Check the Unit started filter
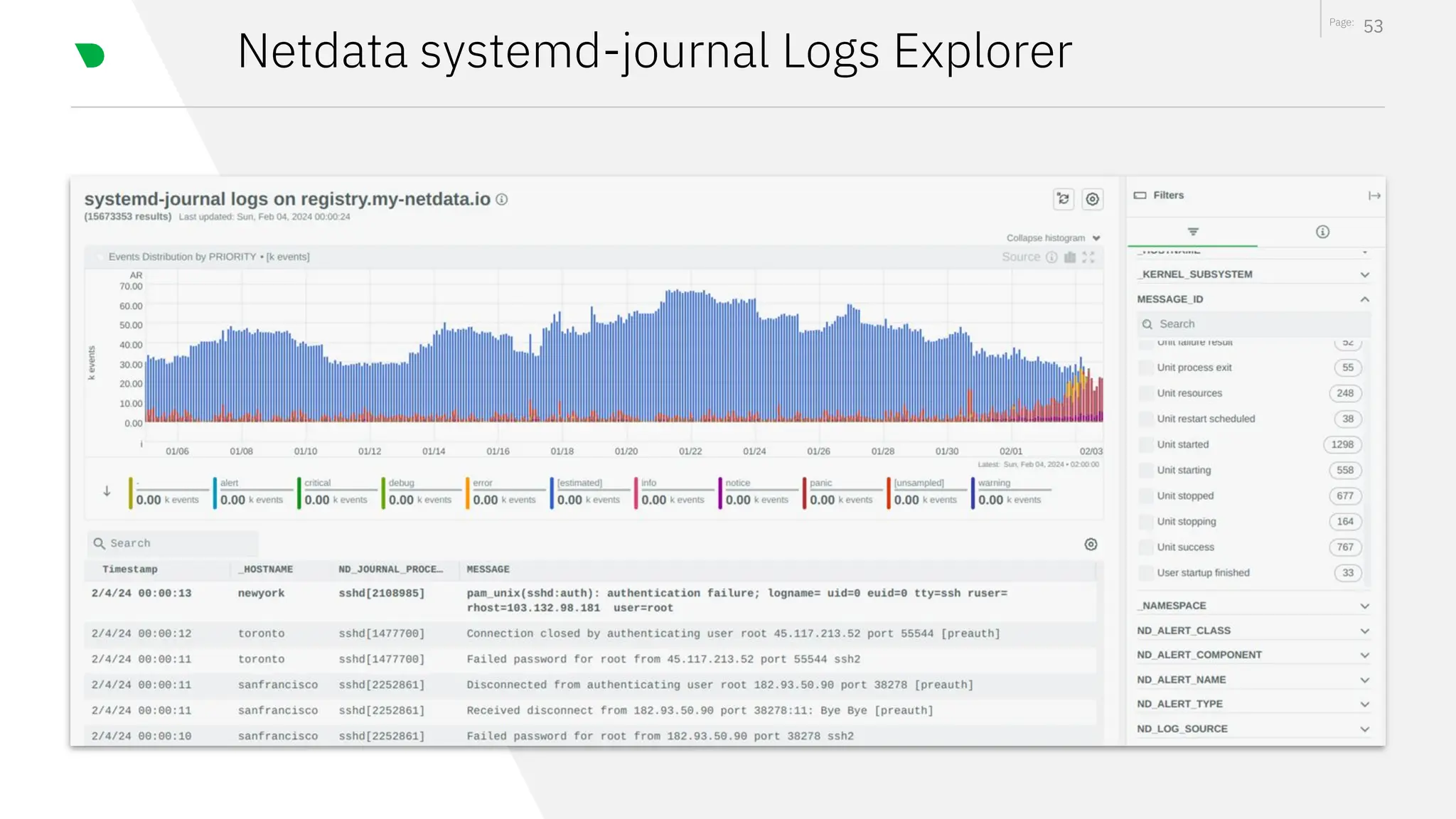The height and width of the screenshot is (819, 1456). 1145,444
